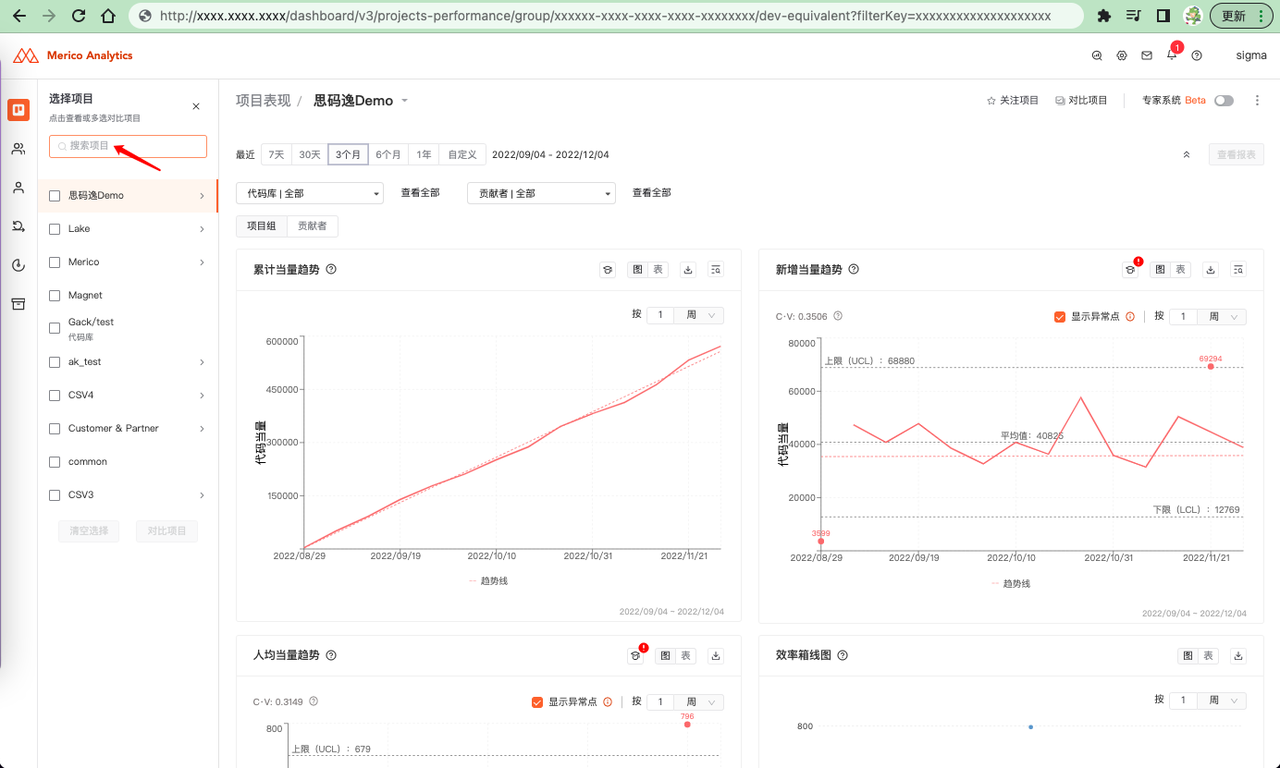Open notifications bell with badge
Screen dimensions: 1280x768
(x=1172, y=55)
